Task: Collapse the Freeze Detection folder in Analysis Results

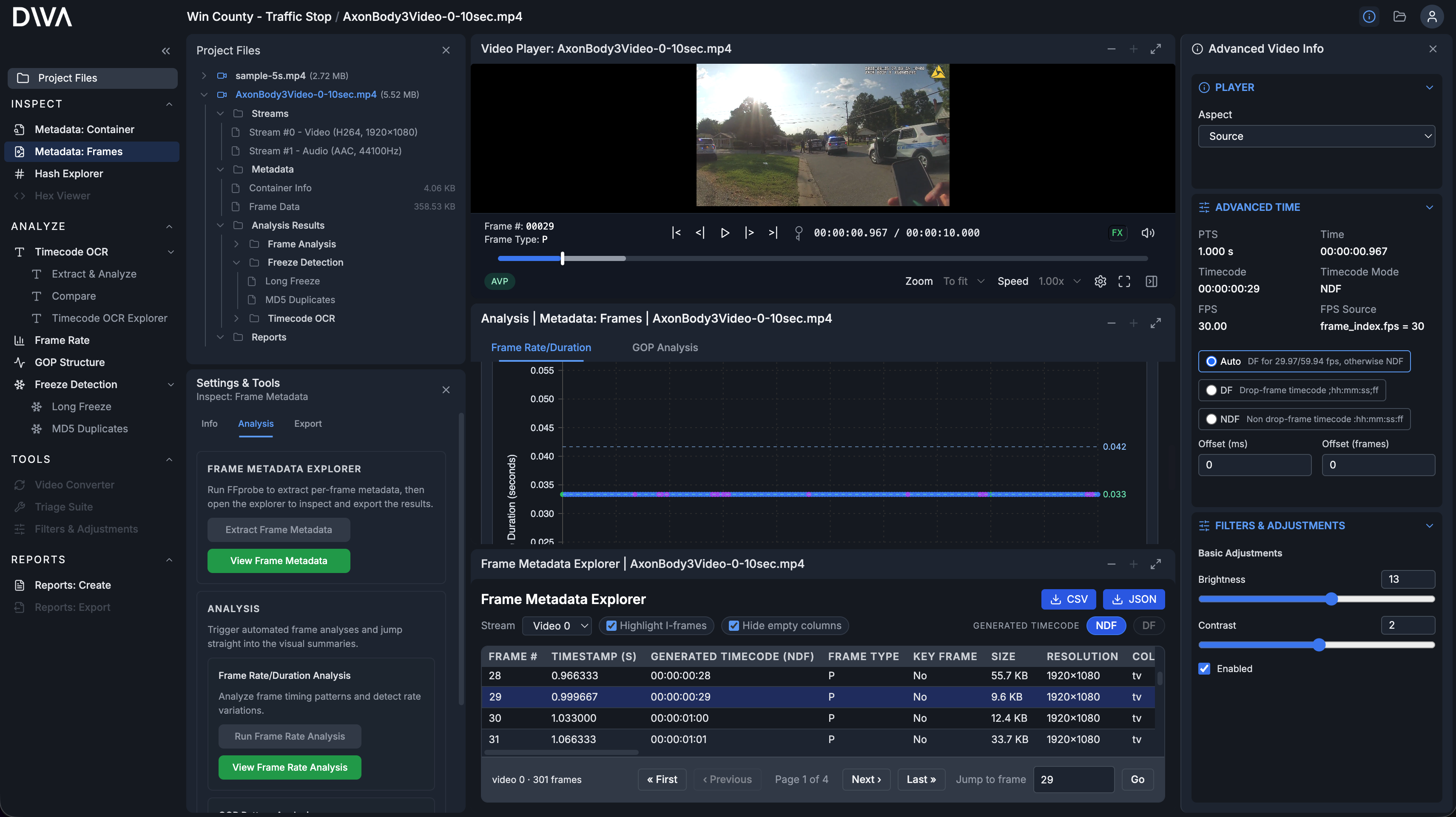Action: 236,262
